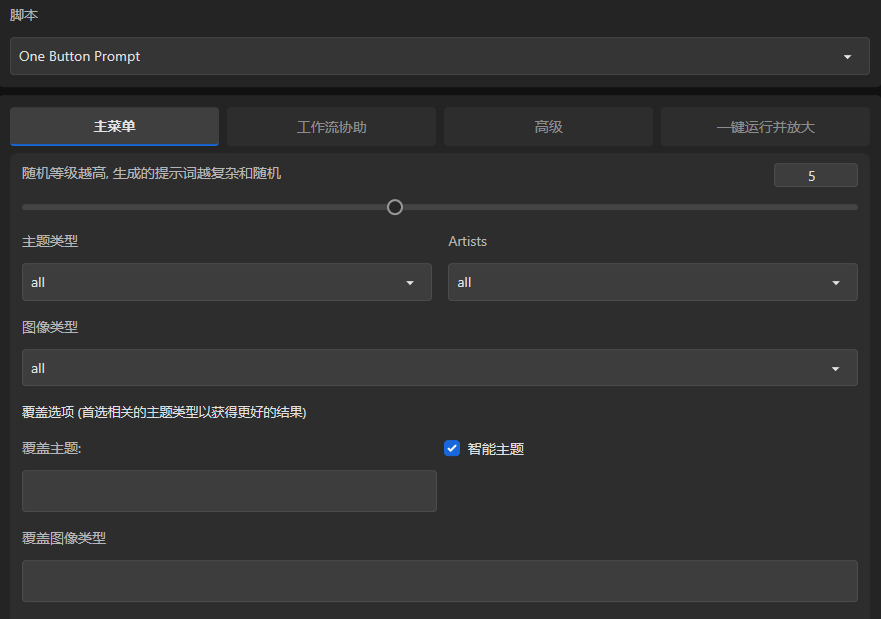This screenshot has width=881, height=619.
Task: Expand the 图像类型 dropdown
Action: (439, 368)
